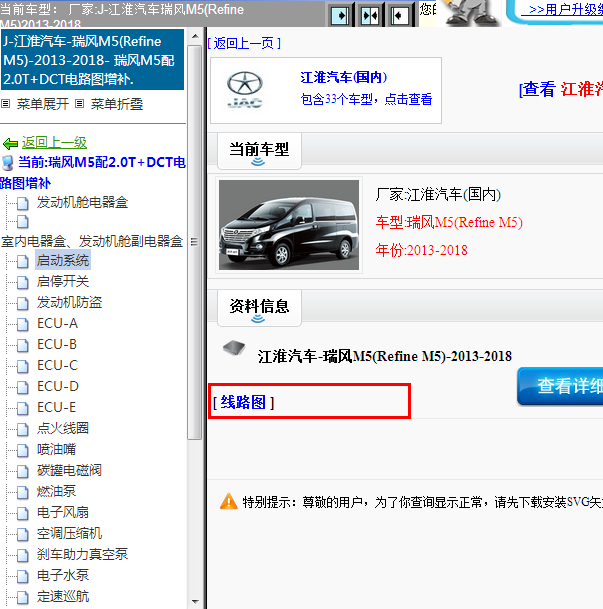Click the center-split panel layout icon
The width and height of the screenshot is (603, 609).
click(370, 16)
